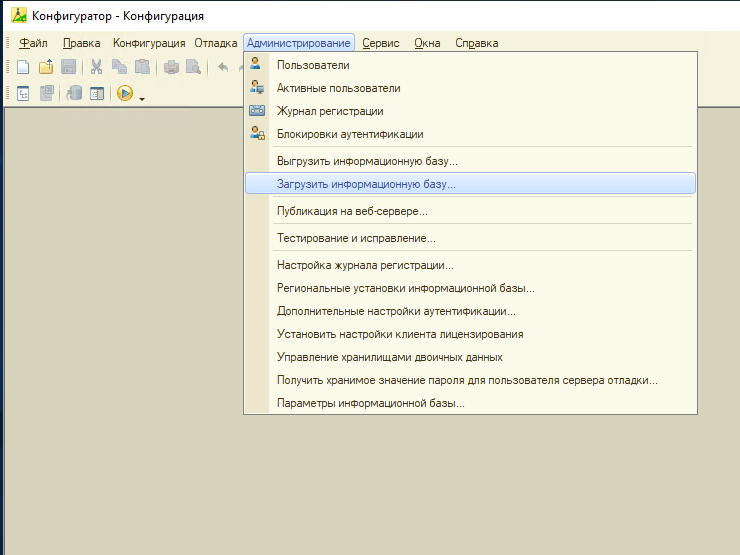Select Выгрузить информационную базу

tap(367, 160)
